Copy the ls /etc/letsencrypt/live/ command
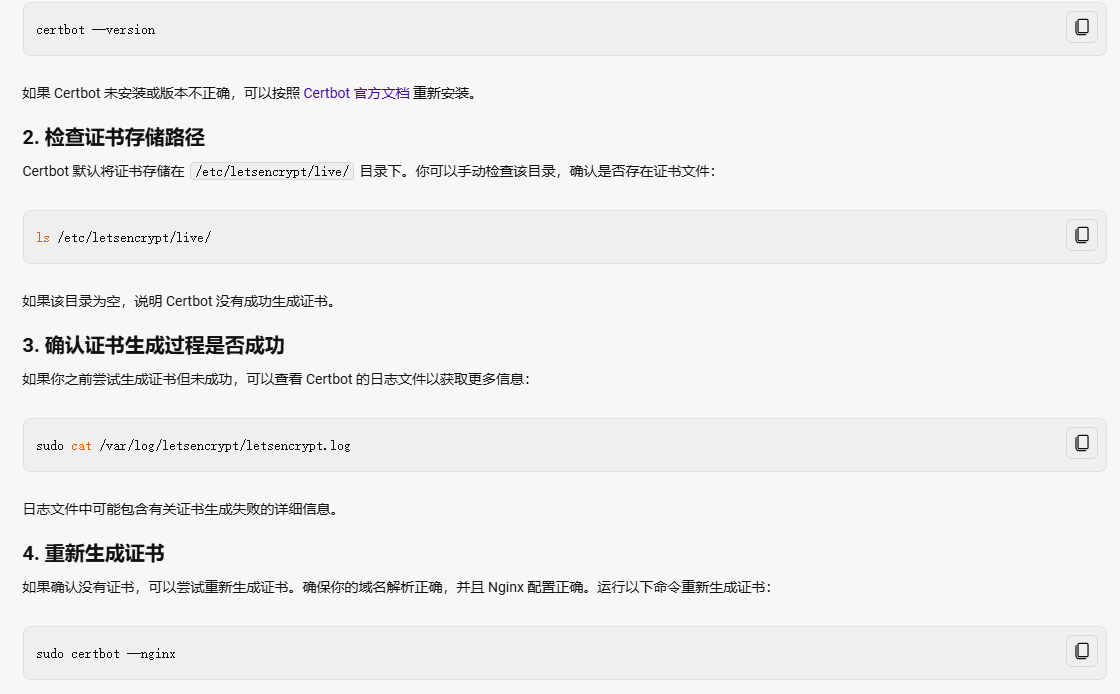 click(x=1081, y=235)
